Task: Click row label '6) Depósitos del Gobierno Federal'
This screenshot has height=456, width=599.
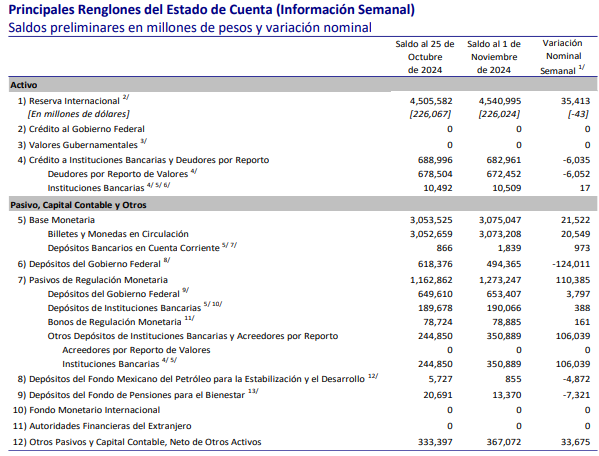Action: tap(89, 264)
